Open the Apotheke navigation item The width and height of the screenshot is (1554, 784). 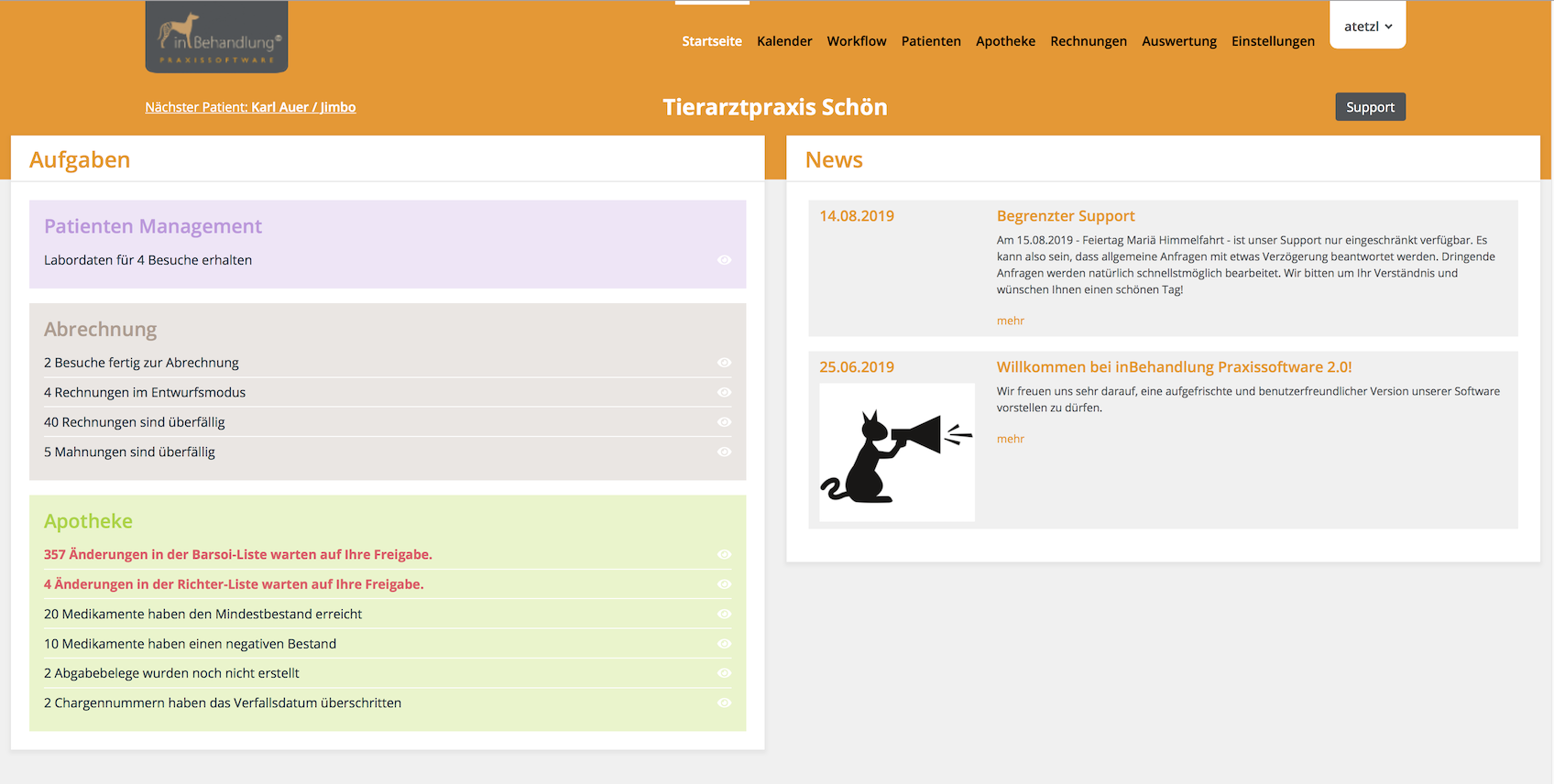coord(1005,41)
